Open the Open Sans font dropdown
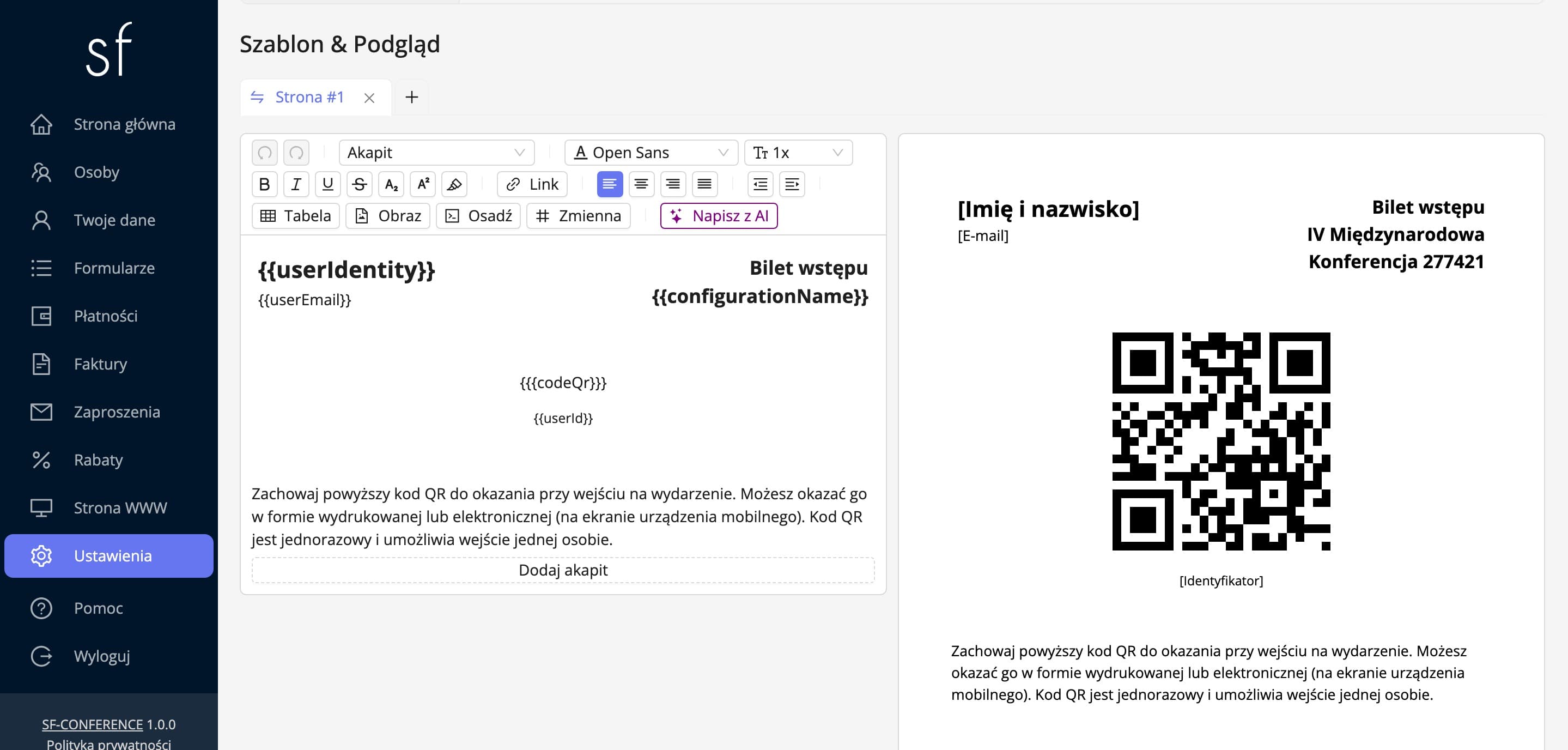The image size is (1568, 750). (651, 152)
